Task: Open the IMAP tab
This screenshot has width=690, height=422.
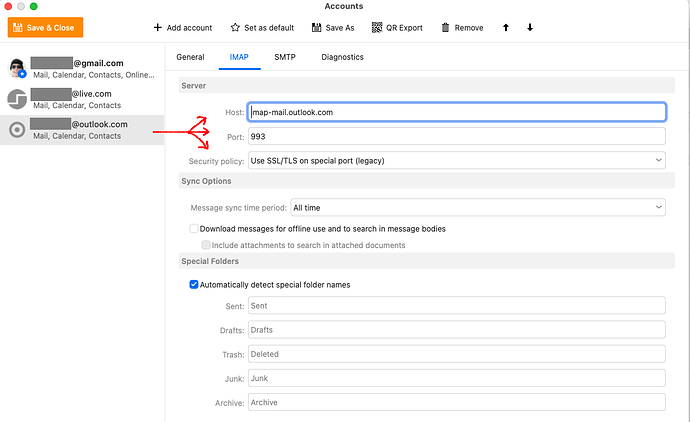Action: click(x=239, y=57)
